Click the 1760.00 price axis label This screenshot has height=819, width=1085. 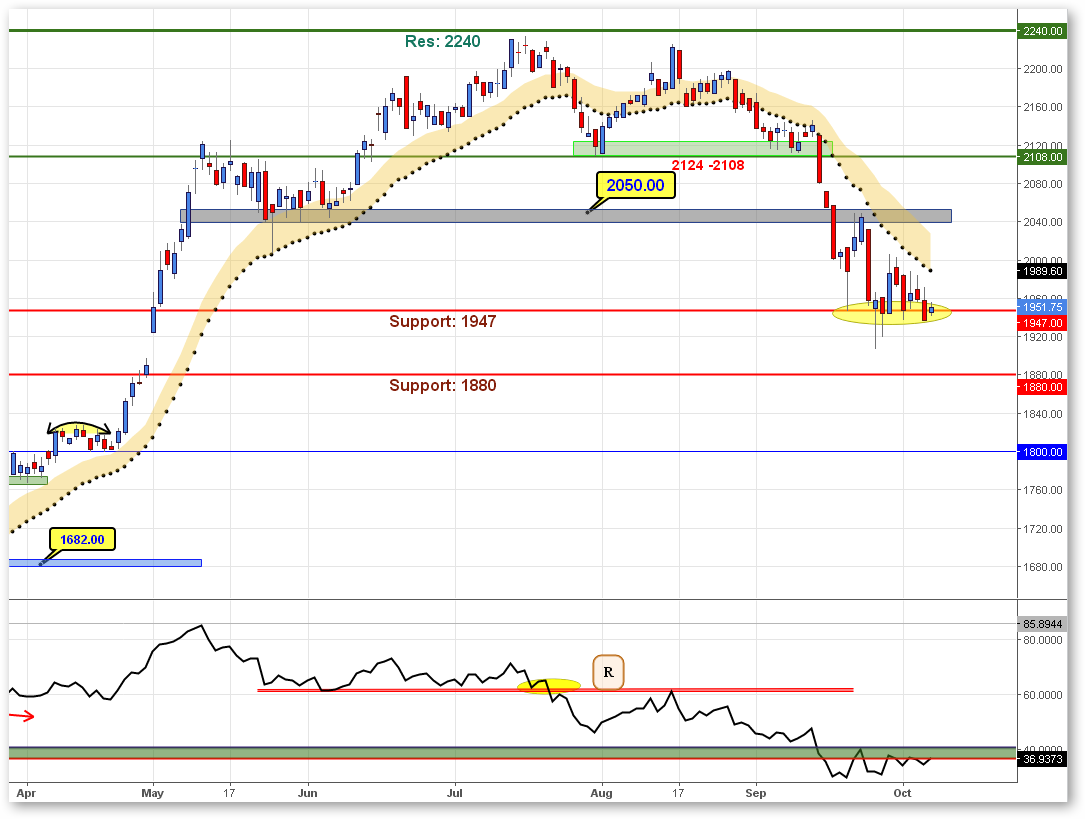(x=1043, y=490)
